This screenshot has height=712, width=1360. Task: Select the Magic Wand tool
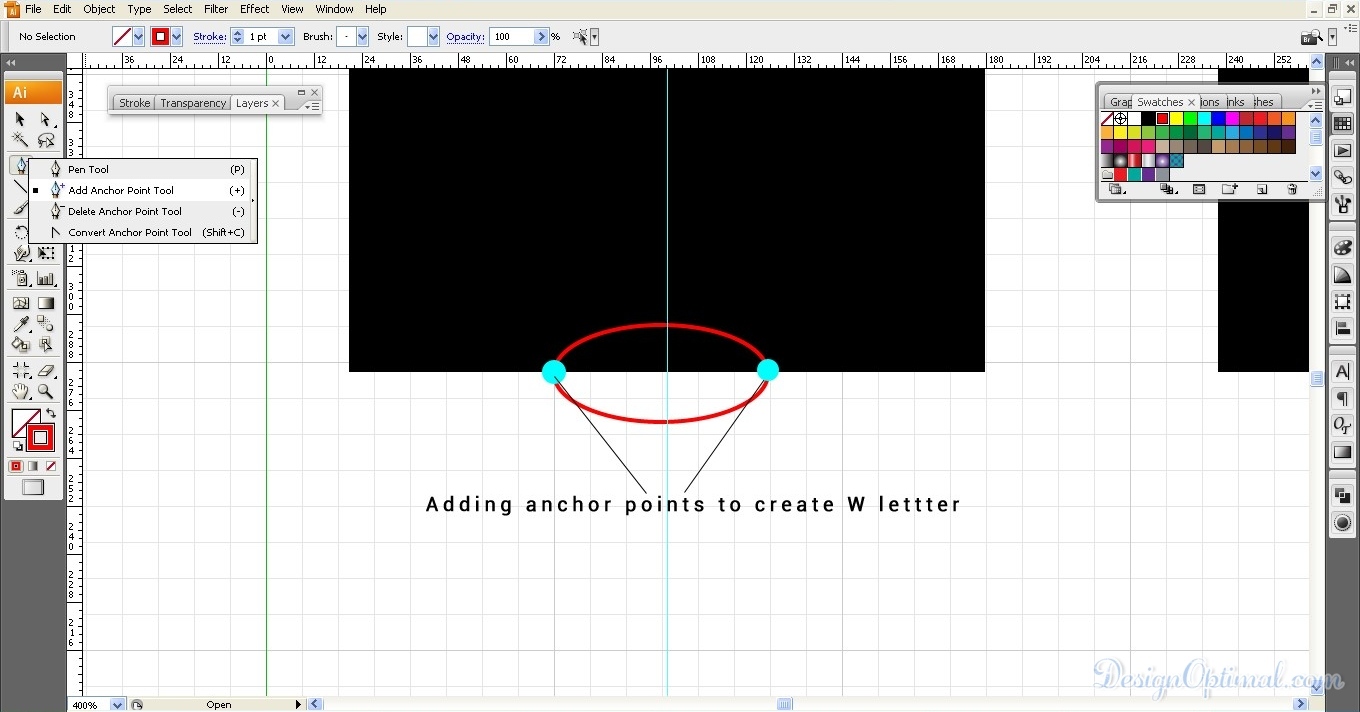click(20, 140)
